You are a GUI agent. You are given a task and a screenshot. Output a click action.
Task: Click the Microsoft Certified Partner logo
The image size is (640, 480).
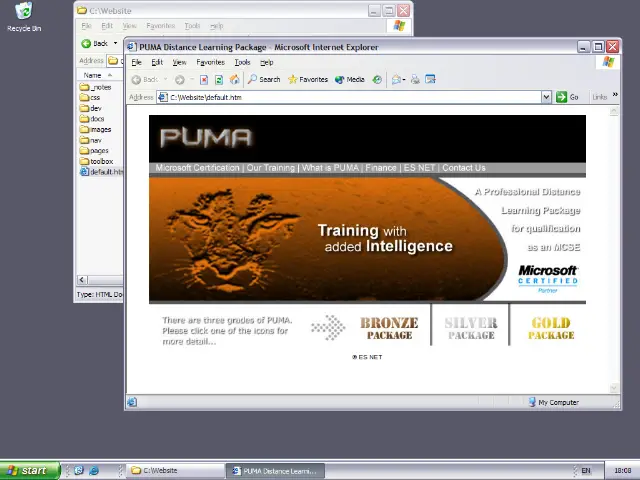click(x=548, y=279)
